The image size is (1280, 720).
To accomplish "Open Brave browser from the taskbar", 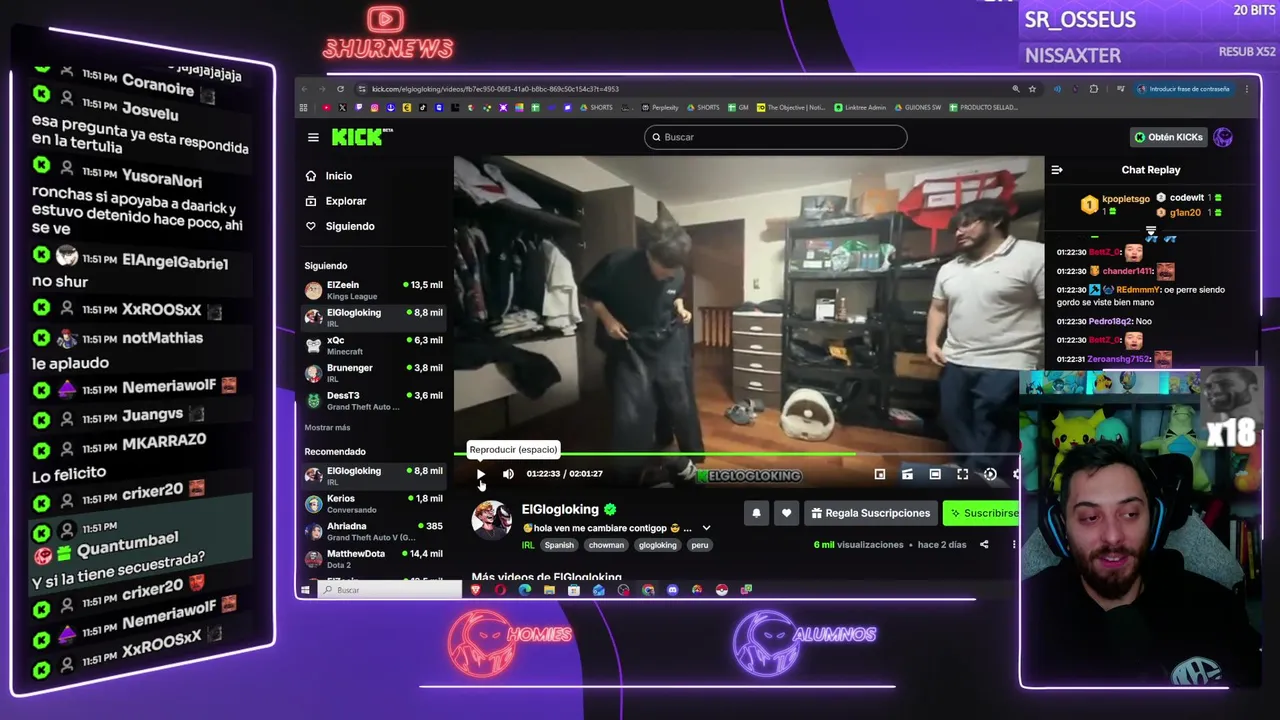I will (x=476, y=590).
